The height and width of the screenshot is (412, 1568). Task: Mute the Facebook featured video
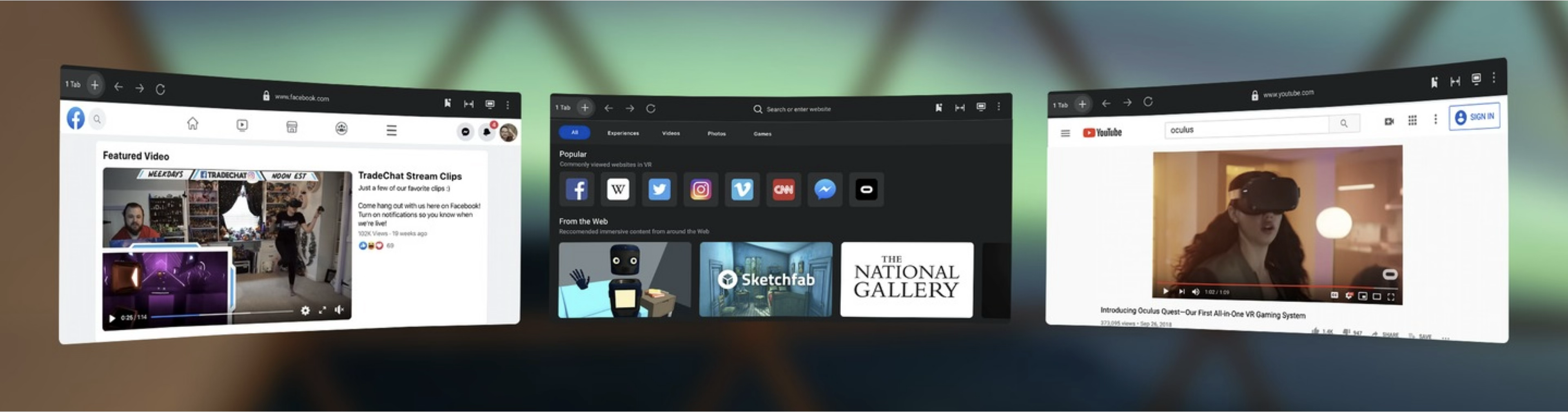pyautogui.click(x=340, y=310)
